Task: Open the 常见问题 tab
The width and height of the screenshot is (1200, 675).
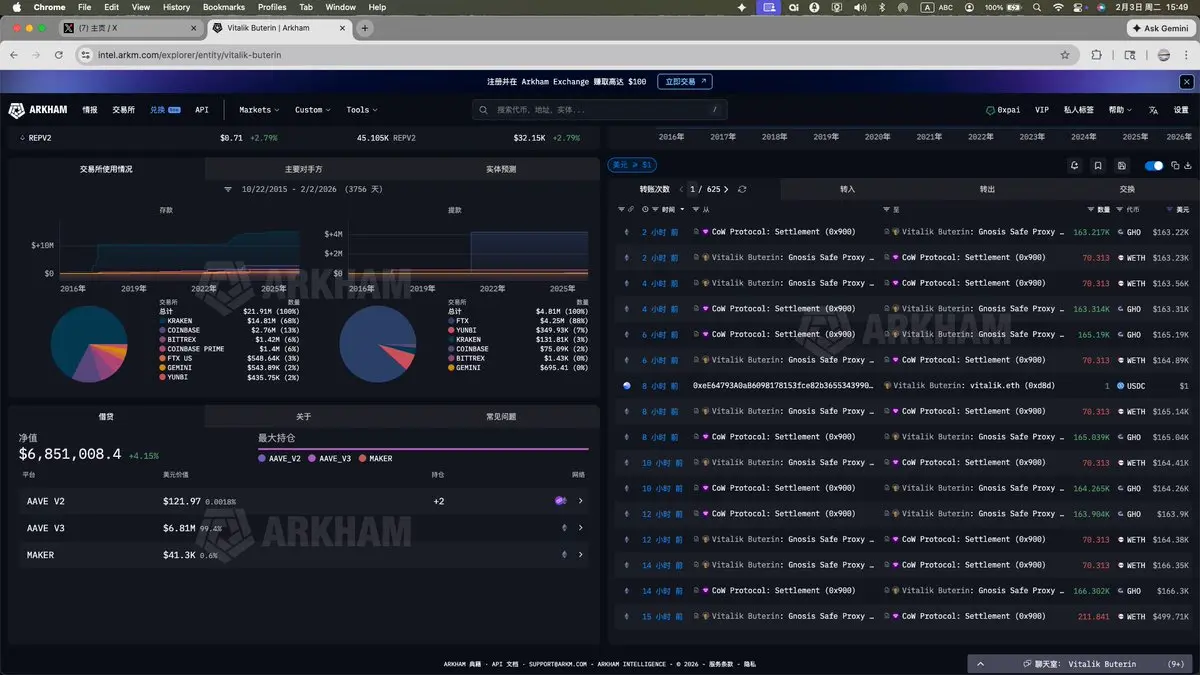Action: pos(501,416)
